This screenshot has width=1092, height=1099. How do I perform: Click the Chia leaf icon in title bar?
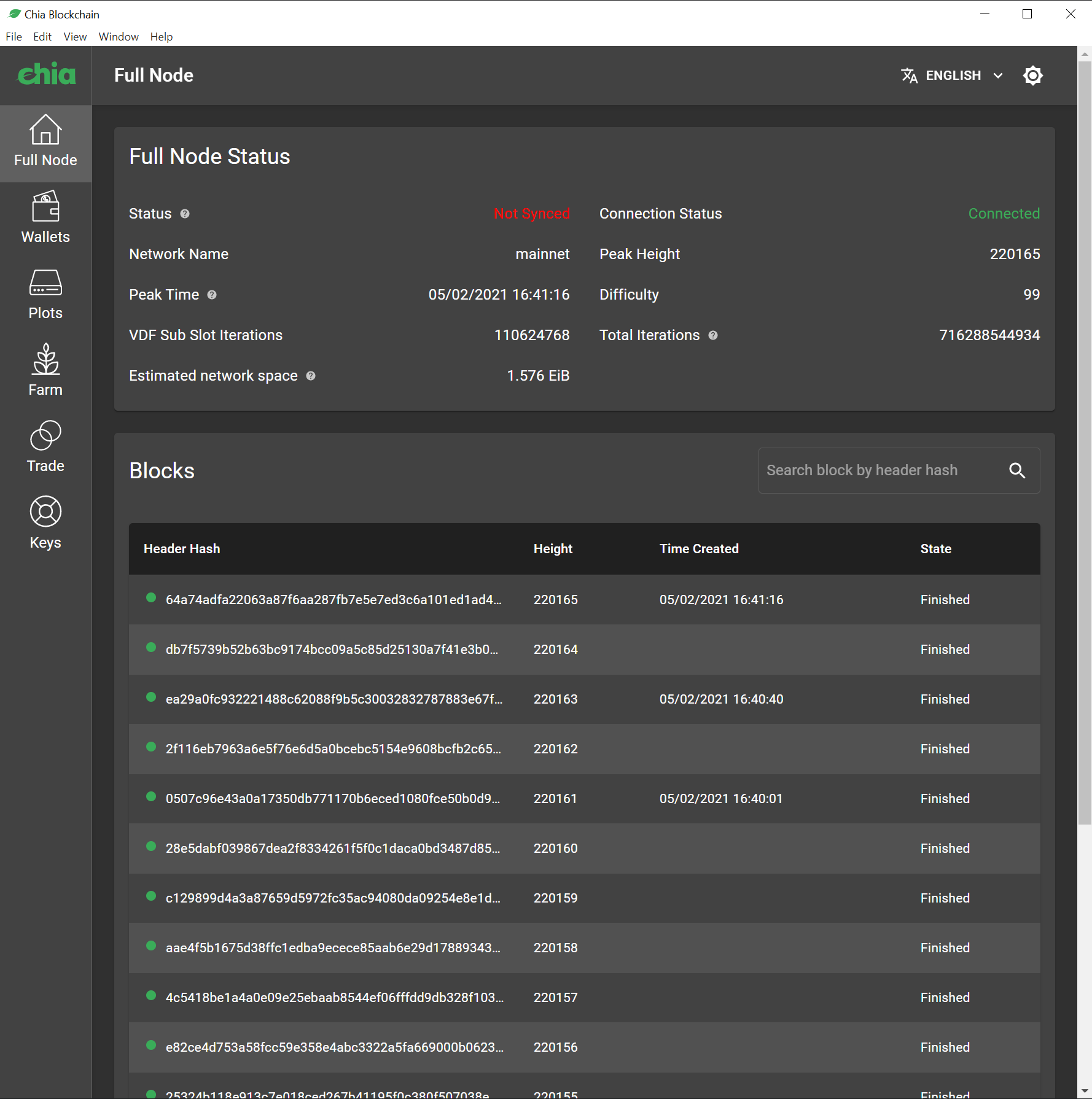(14, 14)
